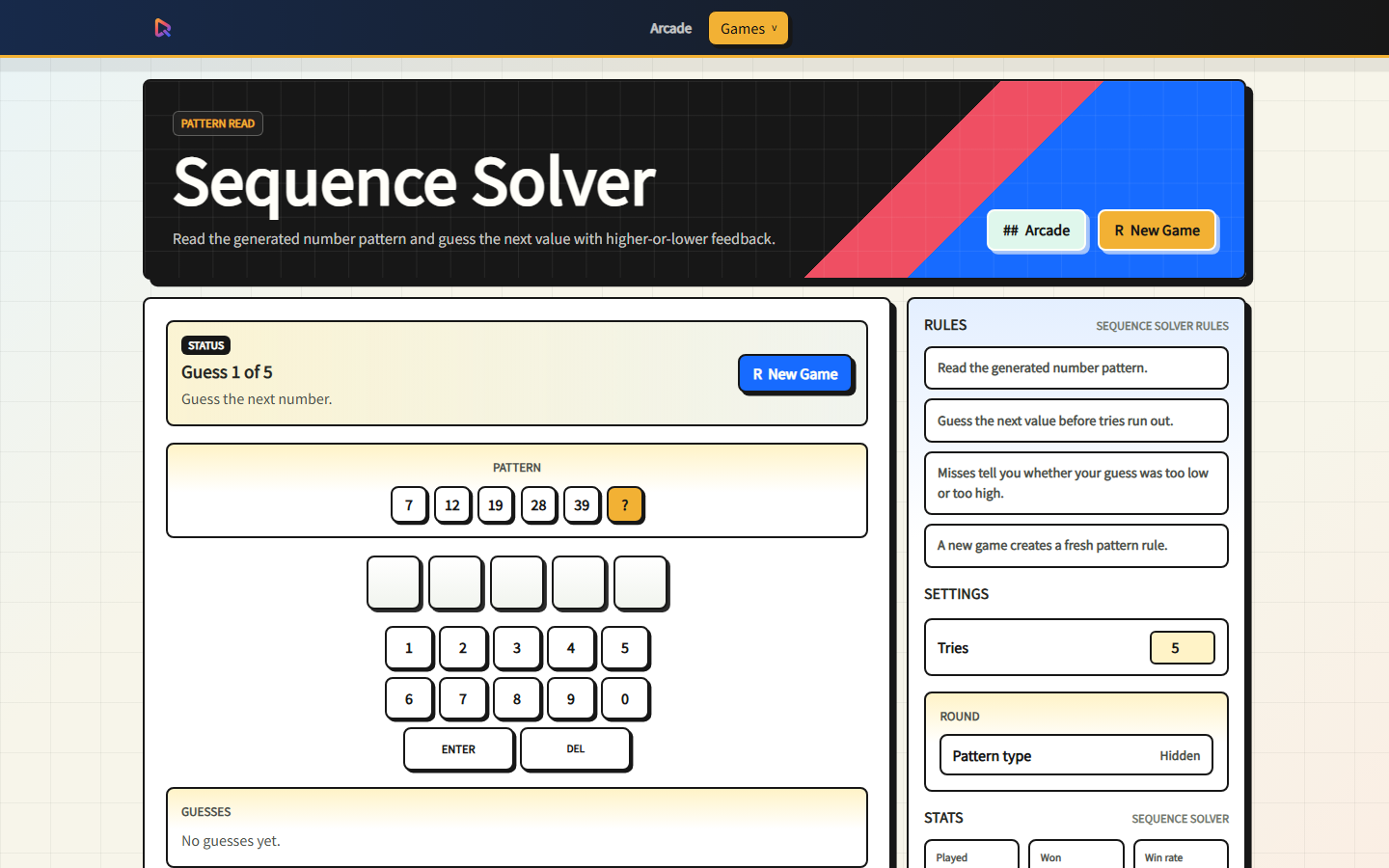Click the fourth empty guess slot
This screenshot has height=868, width=1389.
point(579,583)
